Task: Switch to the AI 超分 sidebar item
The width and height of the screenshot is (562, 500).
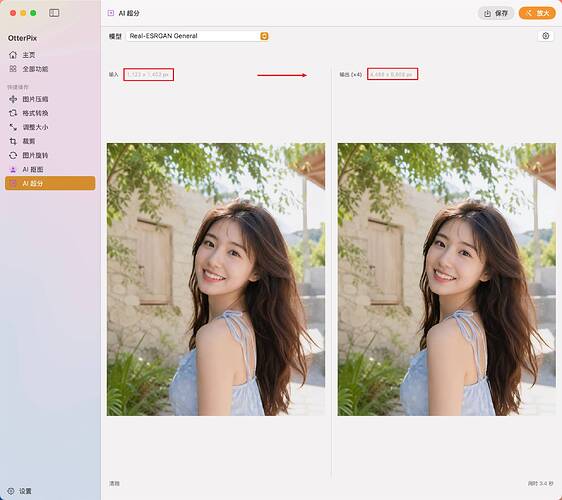Action: click(x=50, y=183)
